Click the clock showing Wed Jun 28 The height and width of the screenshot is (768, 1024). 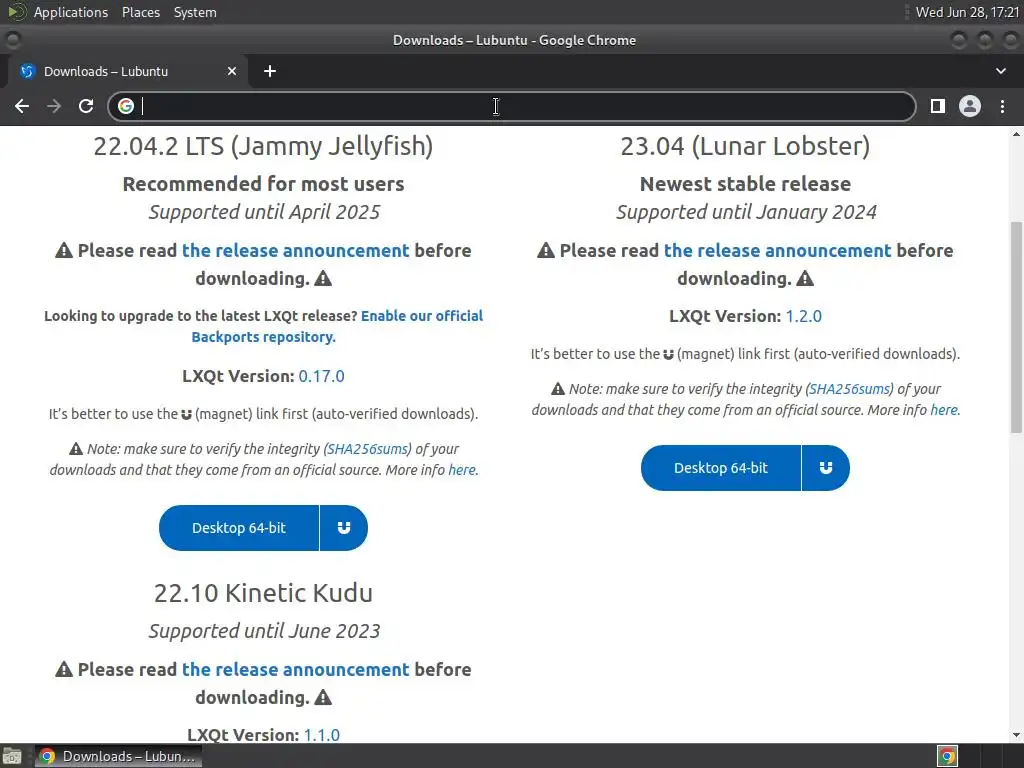pyautogui.click(x=967, y=12)
